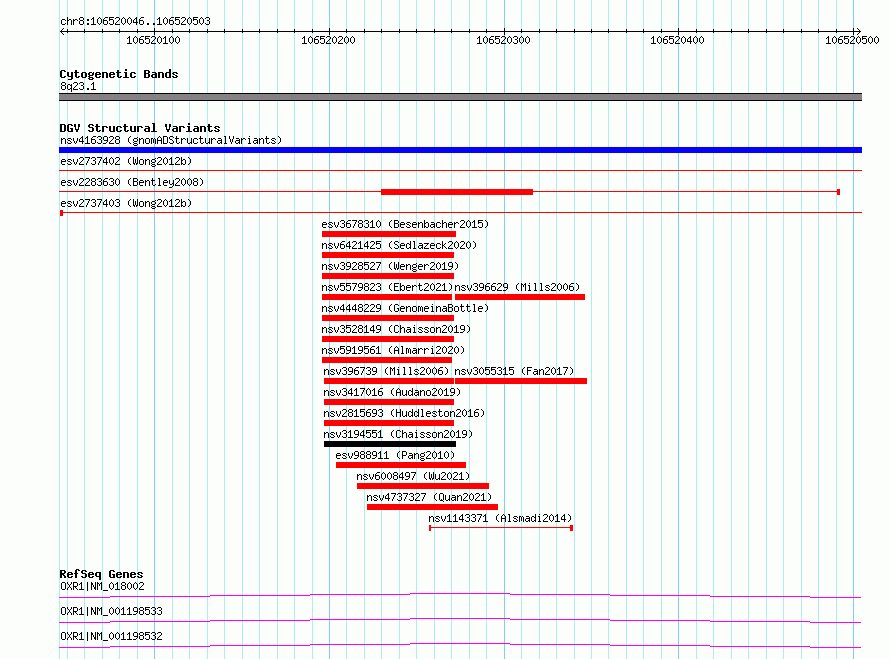Click the 106520500 ruler position
The width and height of the screenshot is (890, 659).
click(852, 40)
